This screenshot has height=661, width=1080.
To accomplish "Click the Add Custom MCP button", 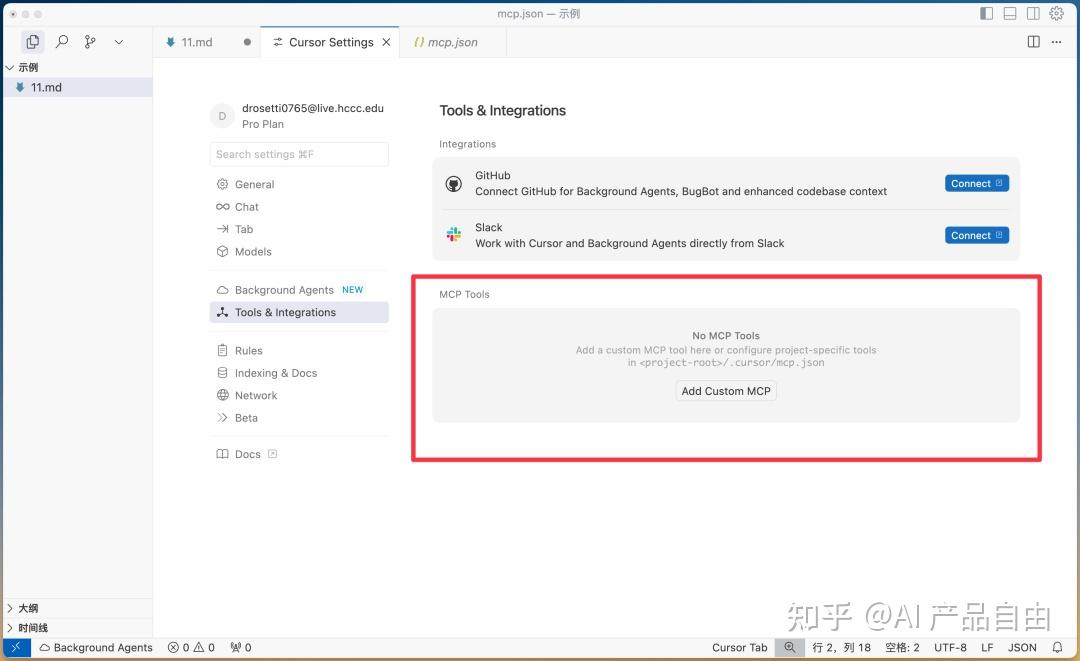I will 726,391.
